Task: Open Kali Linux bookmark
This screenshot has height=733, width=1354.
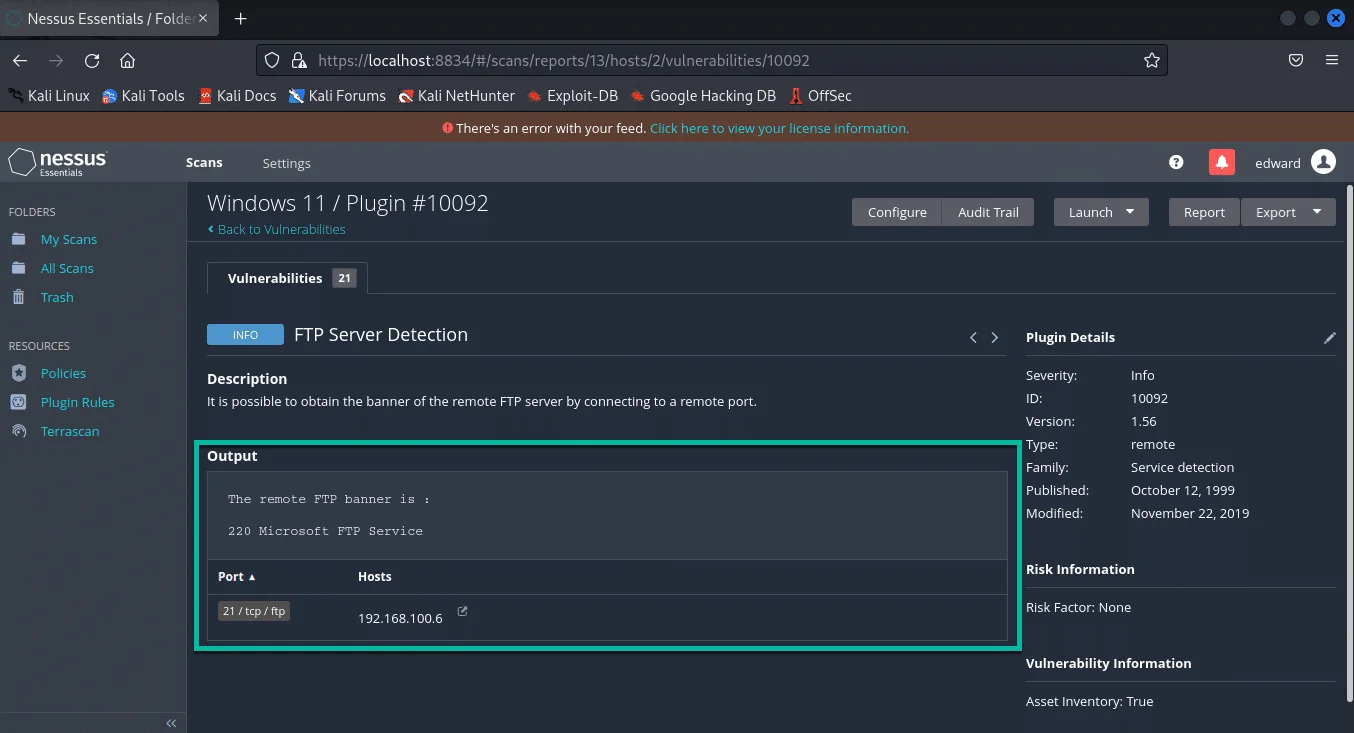Action: coord(49,96)
